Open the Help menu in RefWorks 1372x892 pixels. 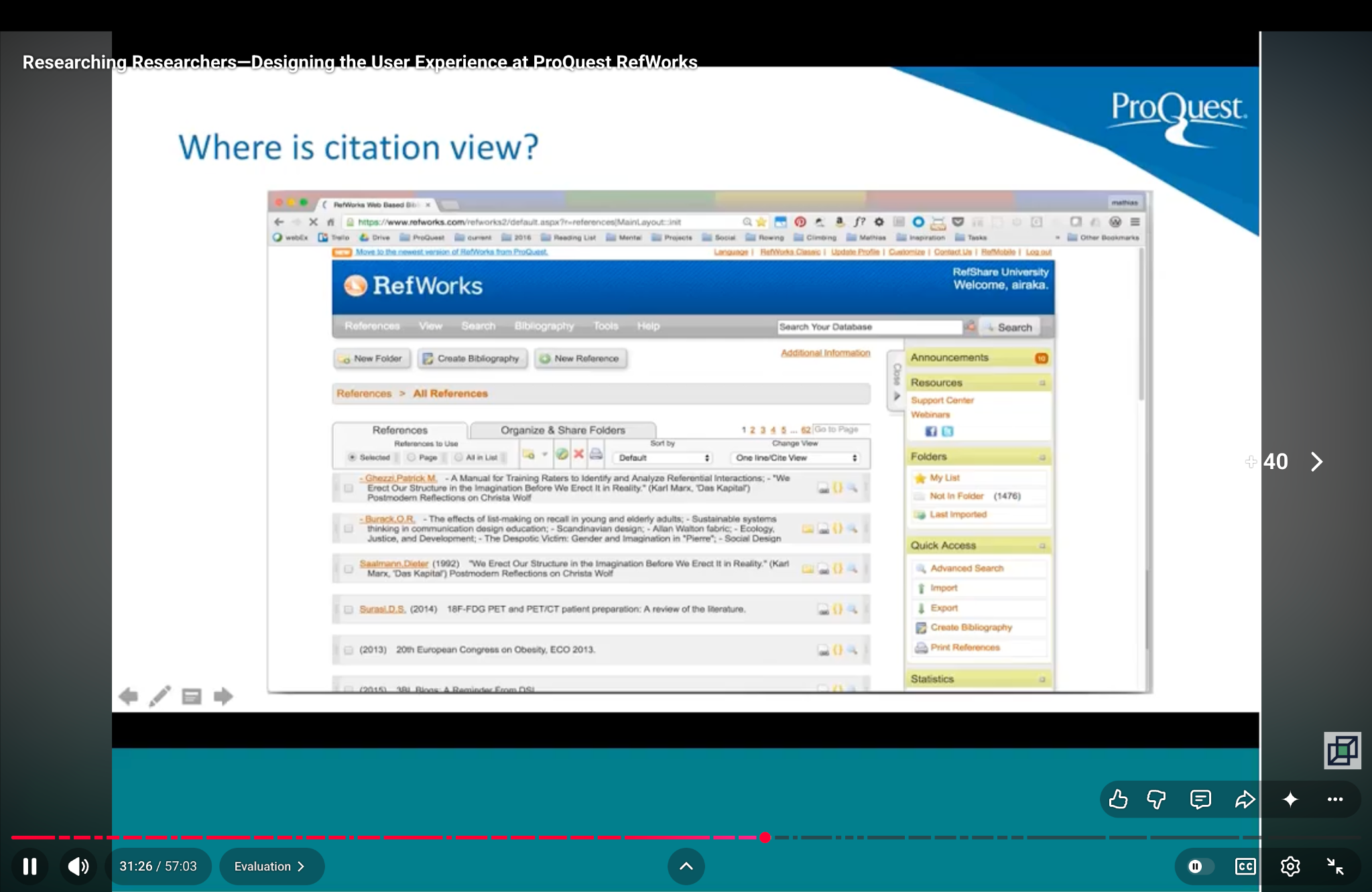648,326
